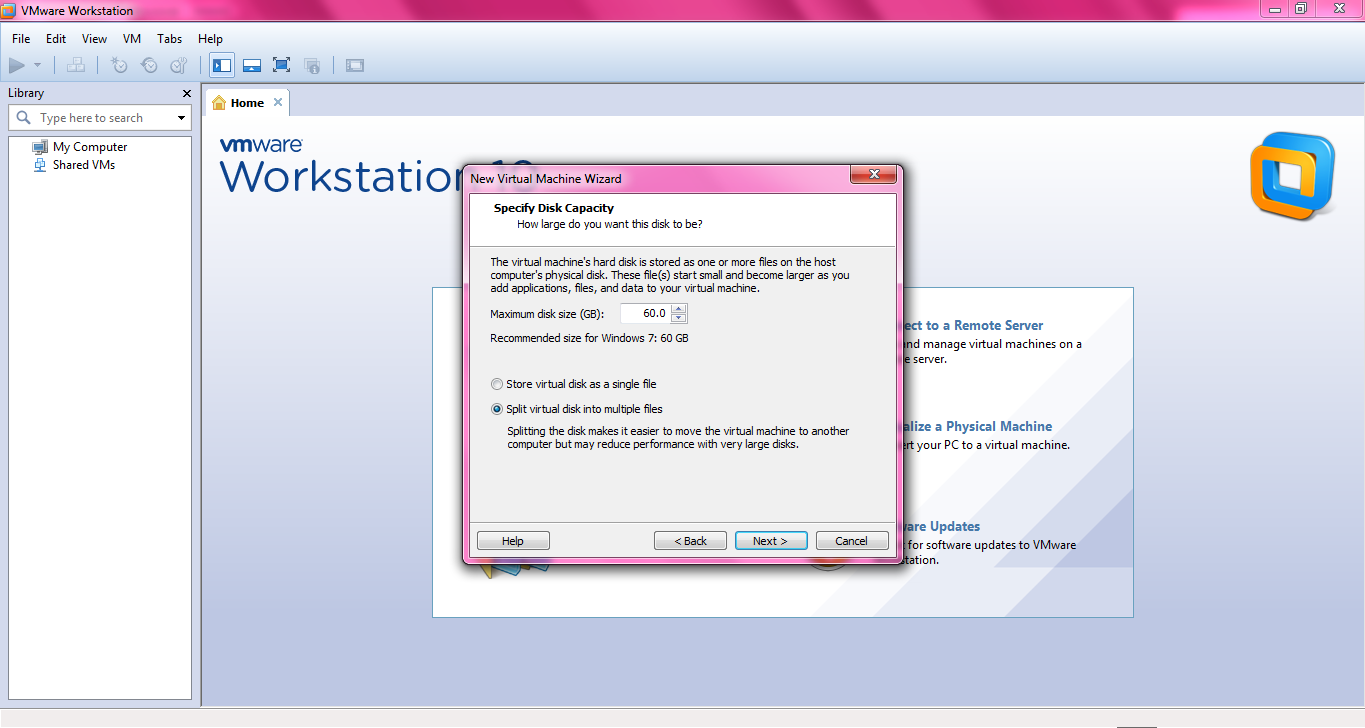Click the Next button in wizard
The height and width of the screenshot is (728, 1365).
pyautogui.click(x=771, y=541)
